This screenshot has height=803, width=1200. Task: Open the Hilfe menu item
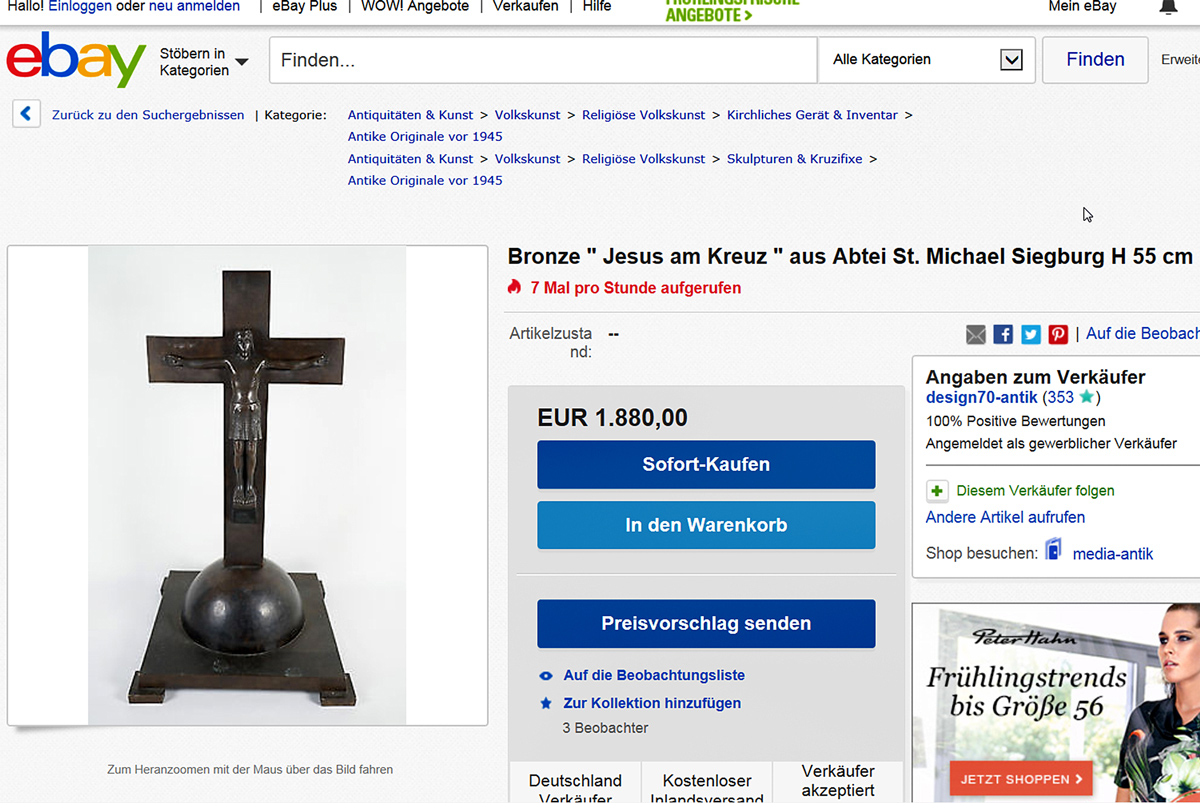pos(597,6)
